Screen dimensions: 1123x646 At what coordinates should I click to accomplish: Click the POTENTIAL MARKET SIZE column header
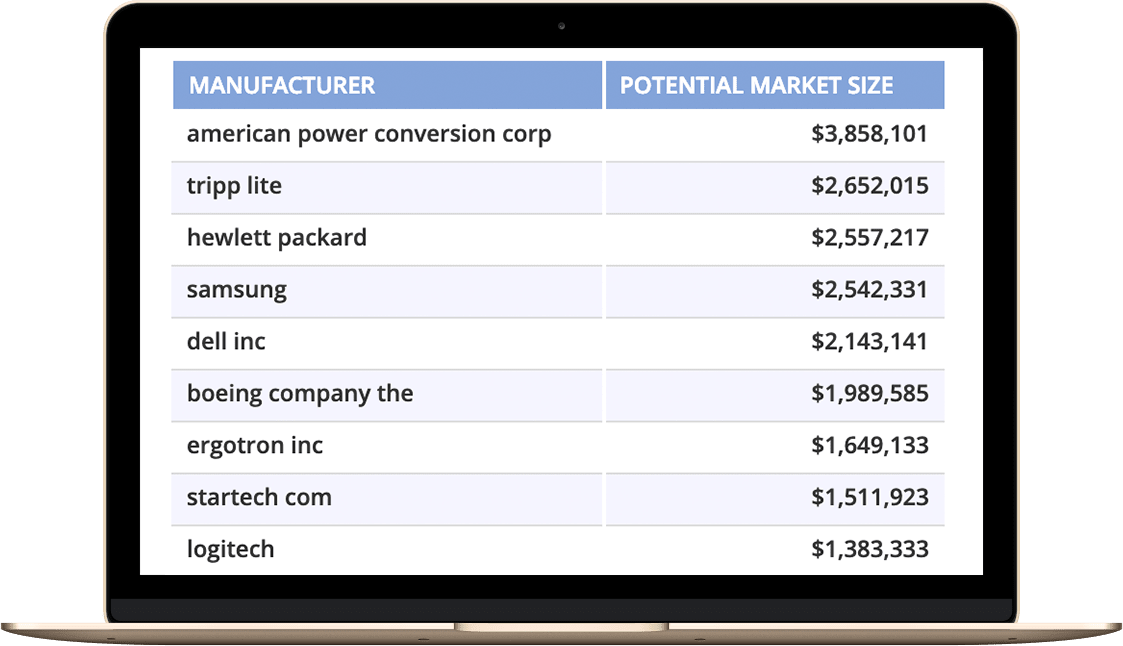775,85
